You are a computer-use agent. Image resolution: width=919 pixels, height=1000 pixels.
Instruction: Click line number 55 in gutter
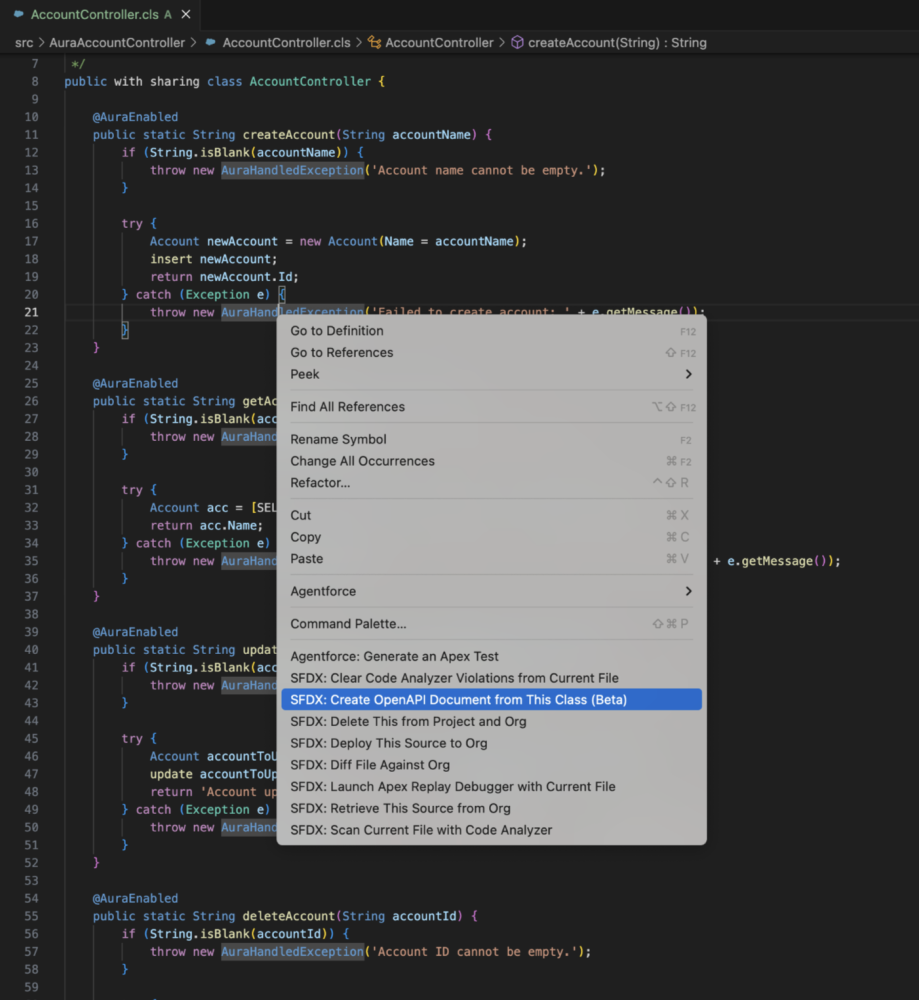click(31, 916)
